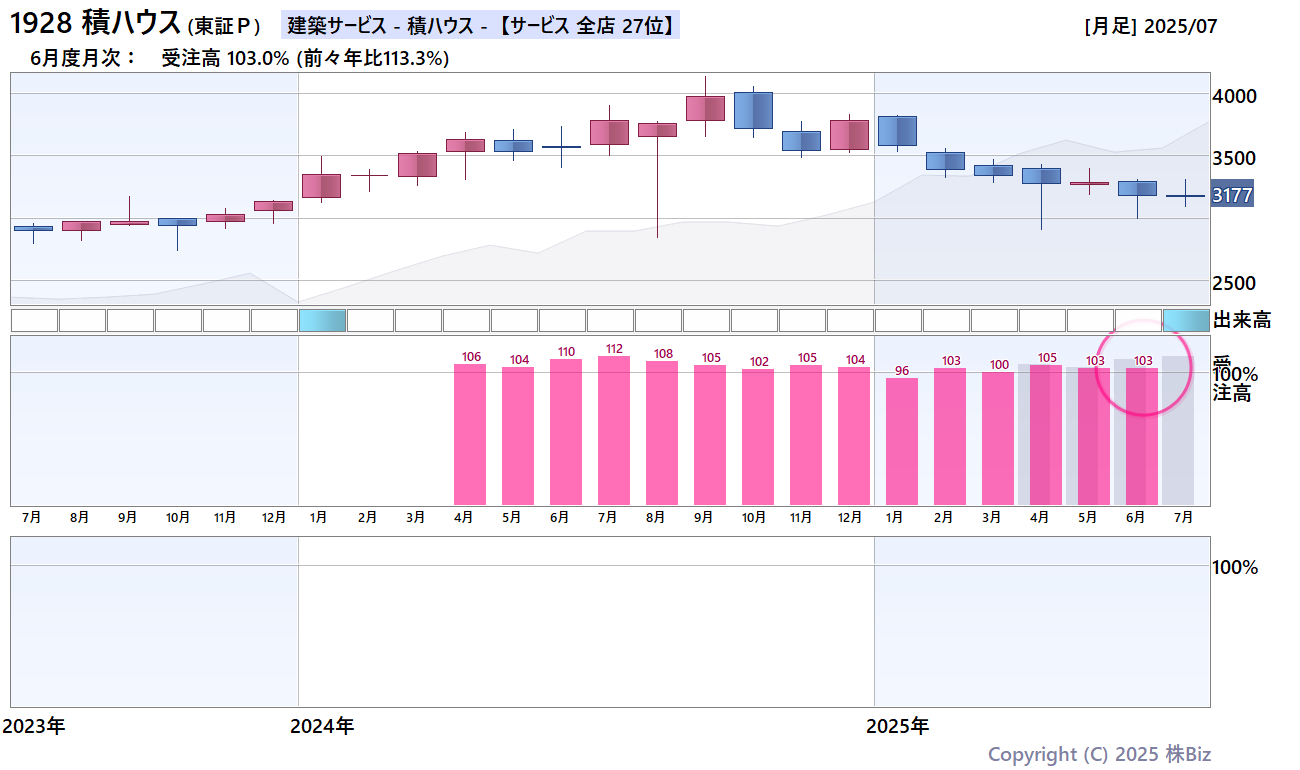Click the pink order bar labeled 106
This screenshot has width=1300, height=770.
pyautogui.click(x=470, y=434)
